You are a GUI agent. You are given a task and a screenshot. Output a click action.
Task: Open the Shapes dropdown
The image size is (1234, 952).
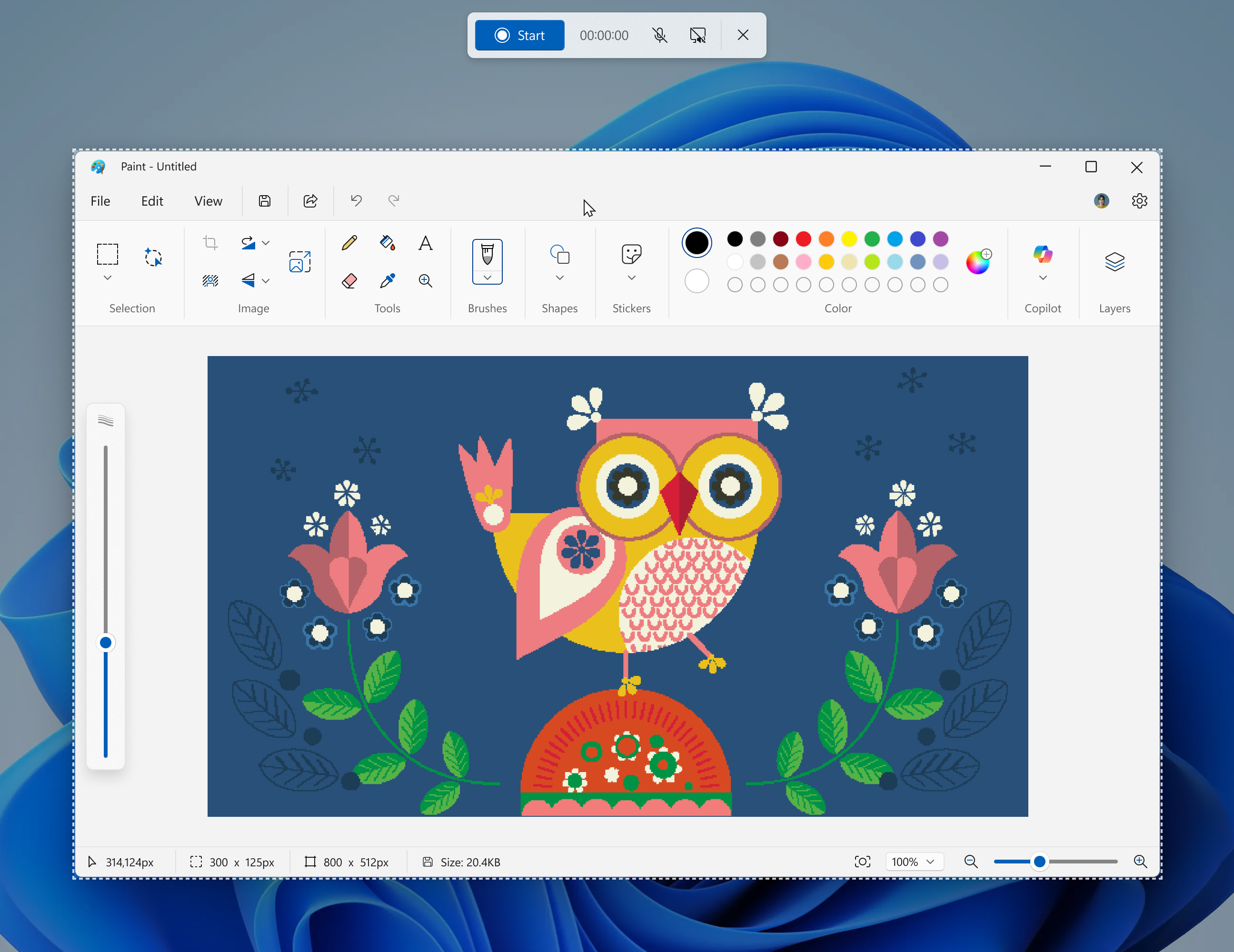(560, 278)
